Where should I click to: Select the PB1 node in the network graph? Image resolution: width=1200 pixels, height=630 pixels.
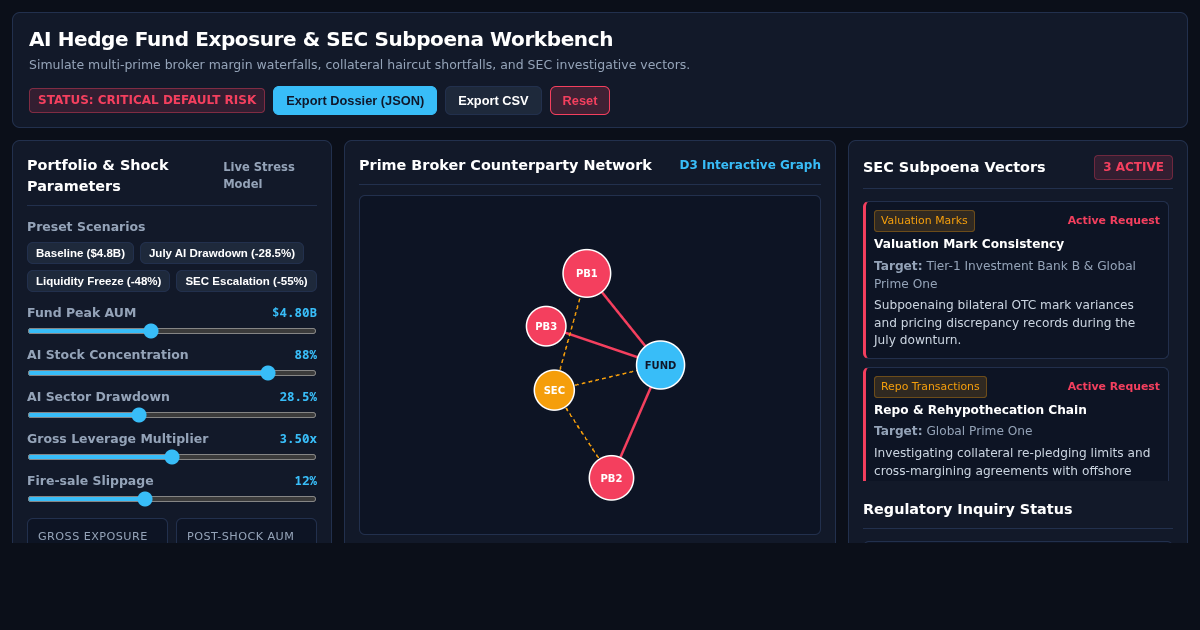(587, 273)
